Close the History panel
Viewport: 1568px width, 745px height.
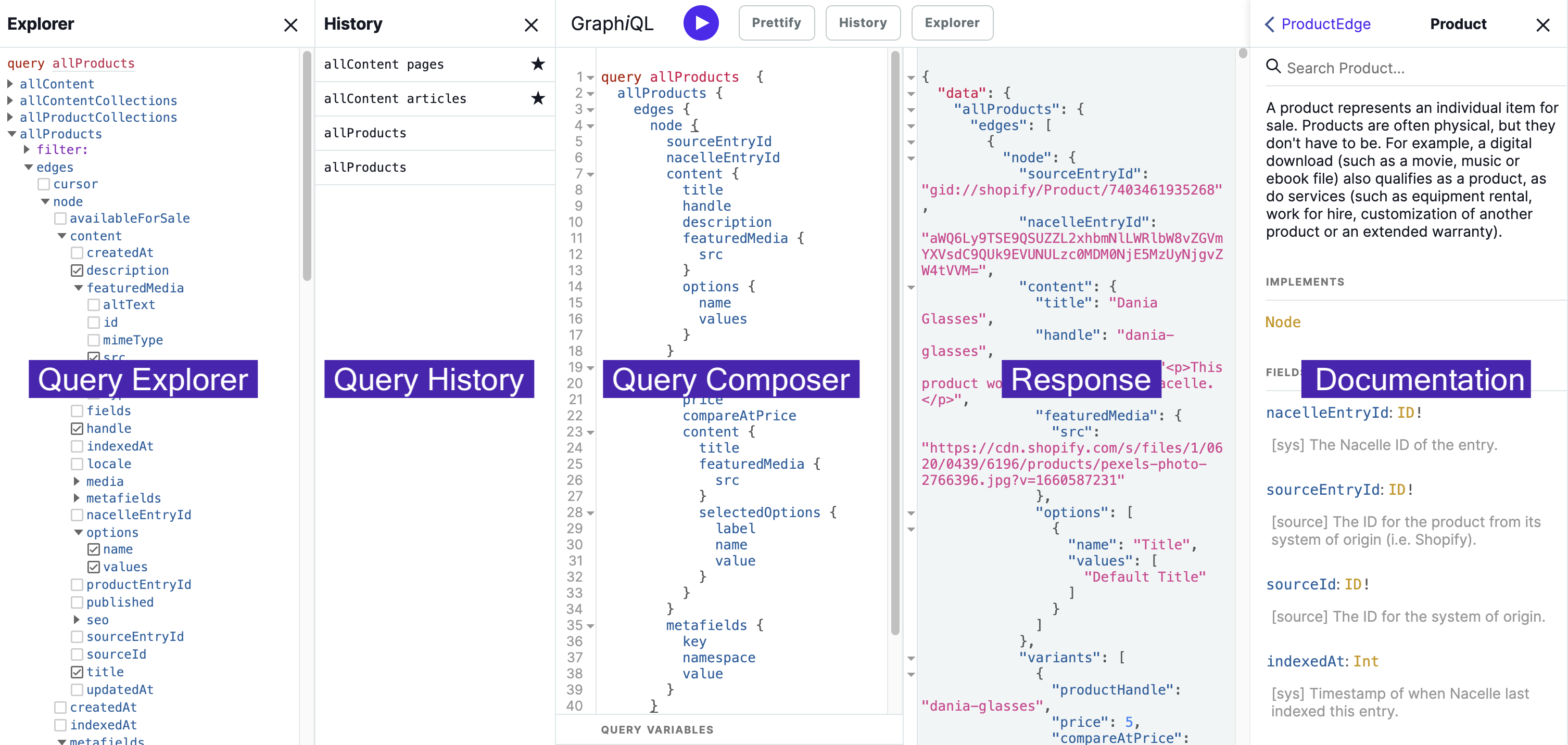(x=531, y=25)
